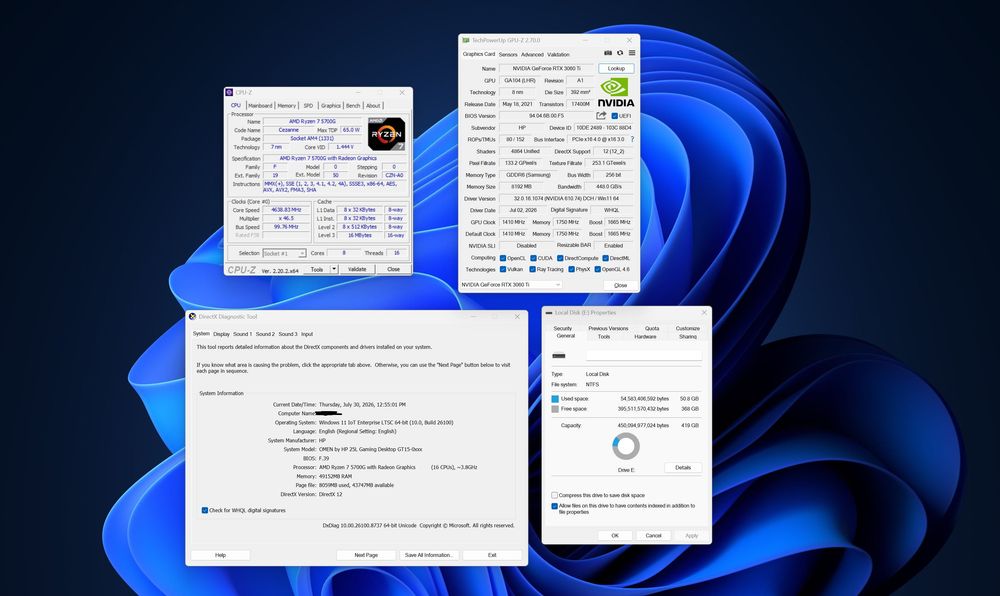The height and width of the screenshot is (596, 1000).
Task: Click CPU-Z title bar app icon
Action: [229, 92]
